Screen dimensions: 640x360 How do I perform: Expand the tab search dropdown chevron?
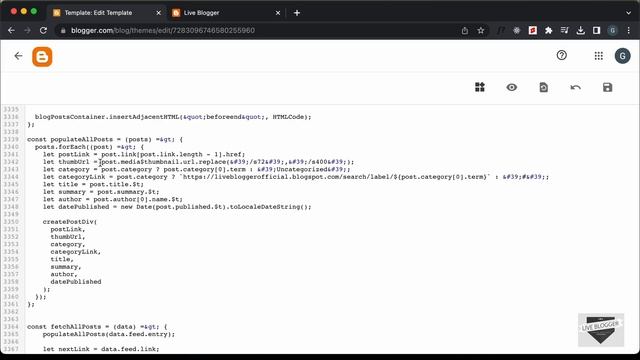(628, 13)
